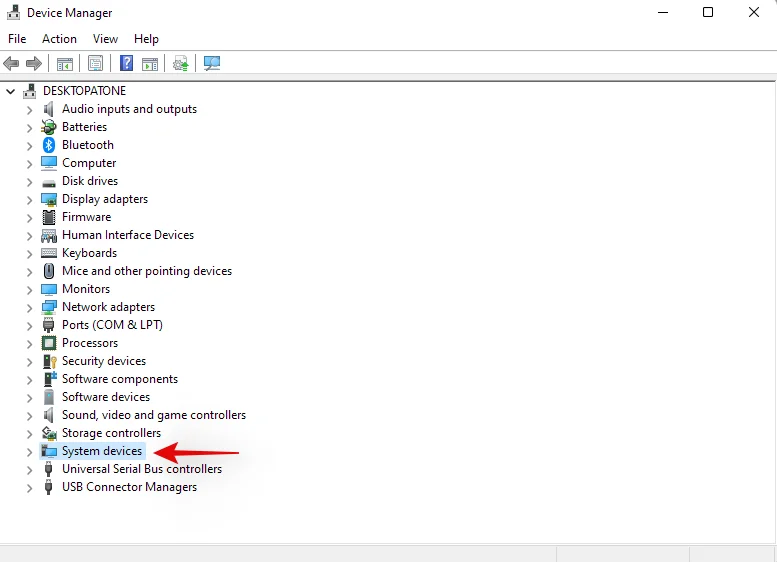Select the Human Interface Devices label
This screenshot has width=777, height=562.
(128, 235)
